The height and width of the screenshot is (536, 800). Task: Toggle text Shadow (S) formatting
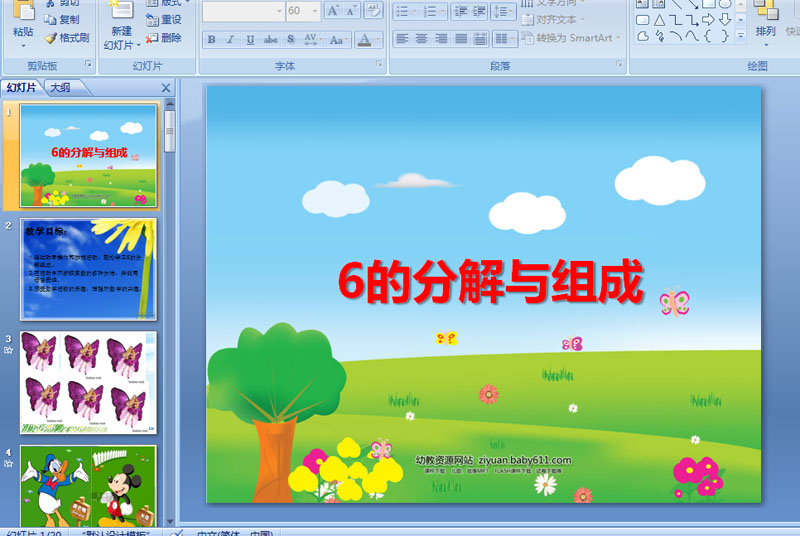(290, 39)
